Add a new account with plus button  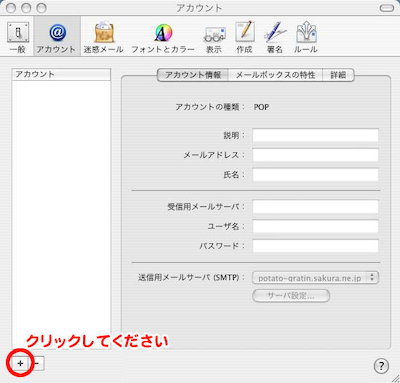tap(20, 363)
